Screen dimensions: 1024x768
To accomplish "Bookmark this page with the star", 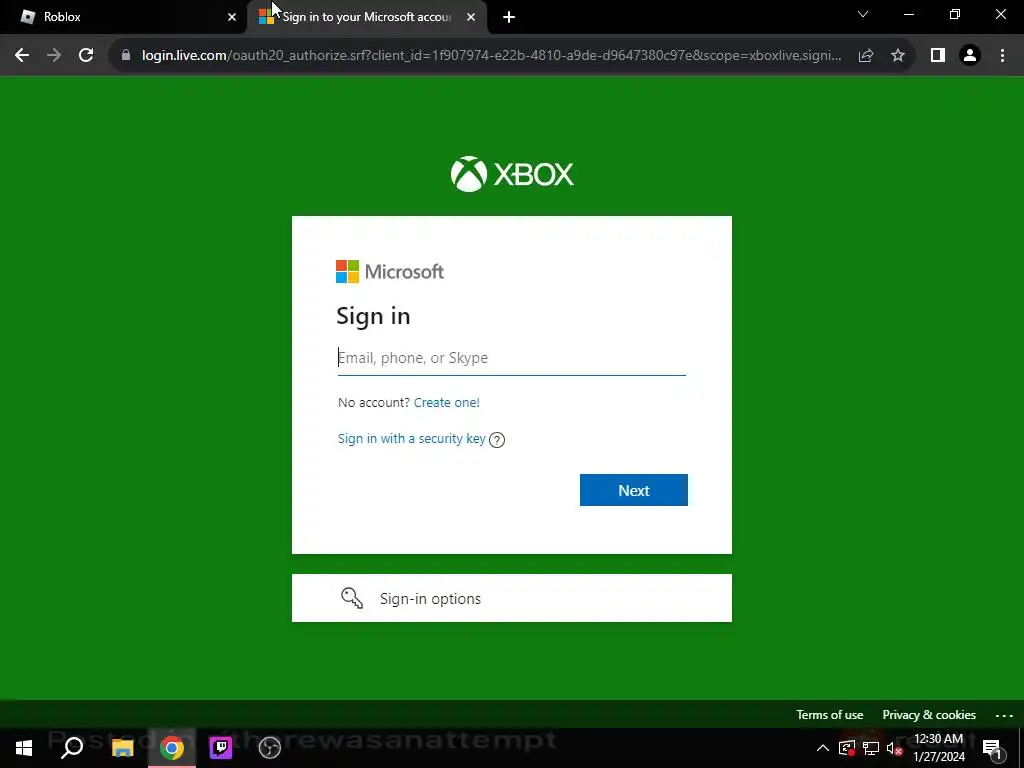I will [x=898, y=56].
